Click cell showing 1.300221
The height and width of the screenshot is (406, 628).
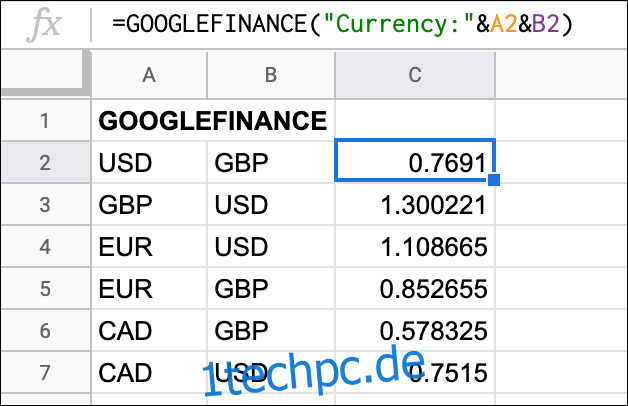click(415, 204)
